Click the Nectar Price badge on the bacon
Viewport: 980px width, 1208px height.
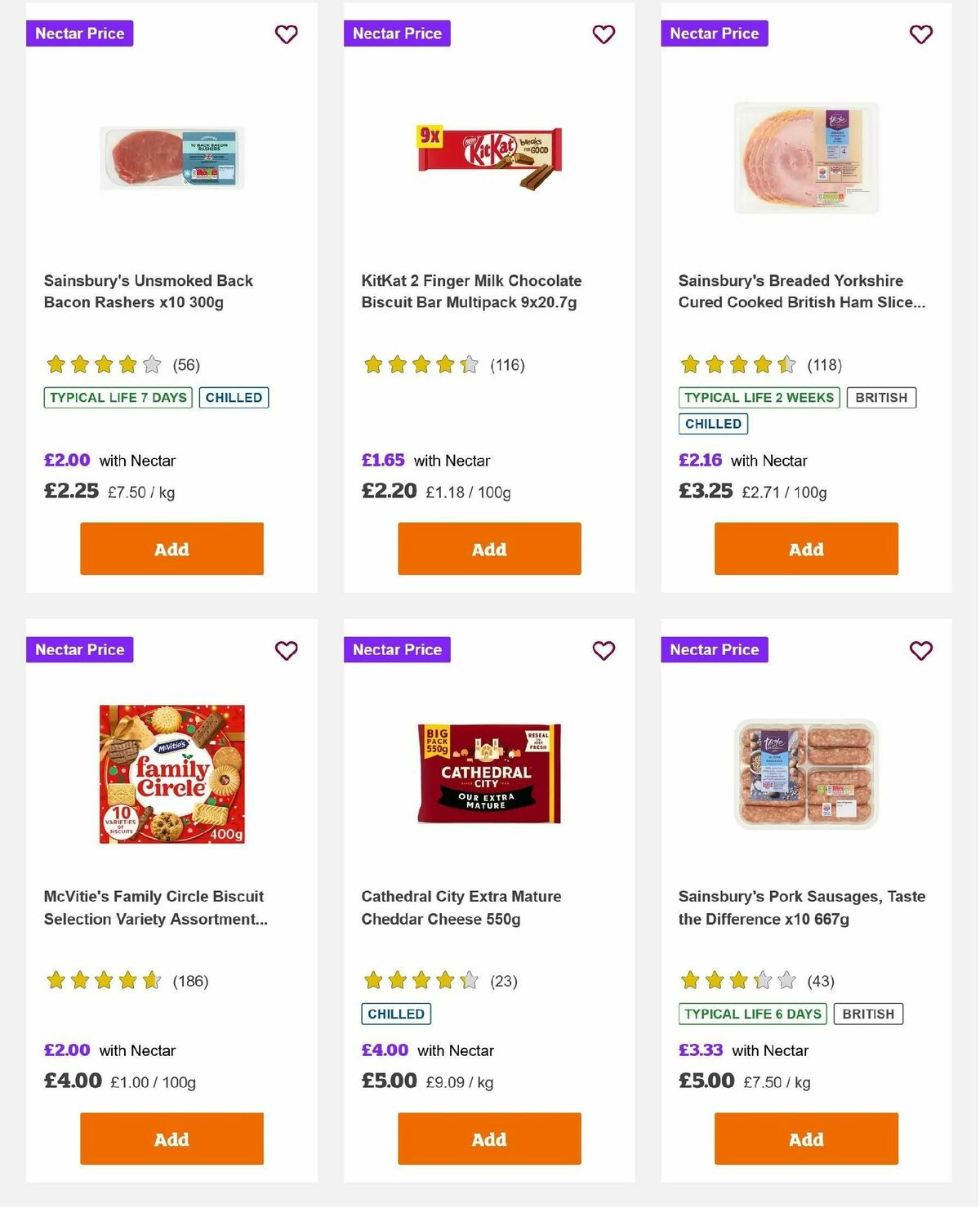pos(79,33)
